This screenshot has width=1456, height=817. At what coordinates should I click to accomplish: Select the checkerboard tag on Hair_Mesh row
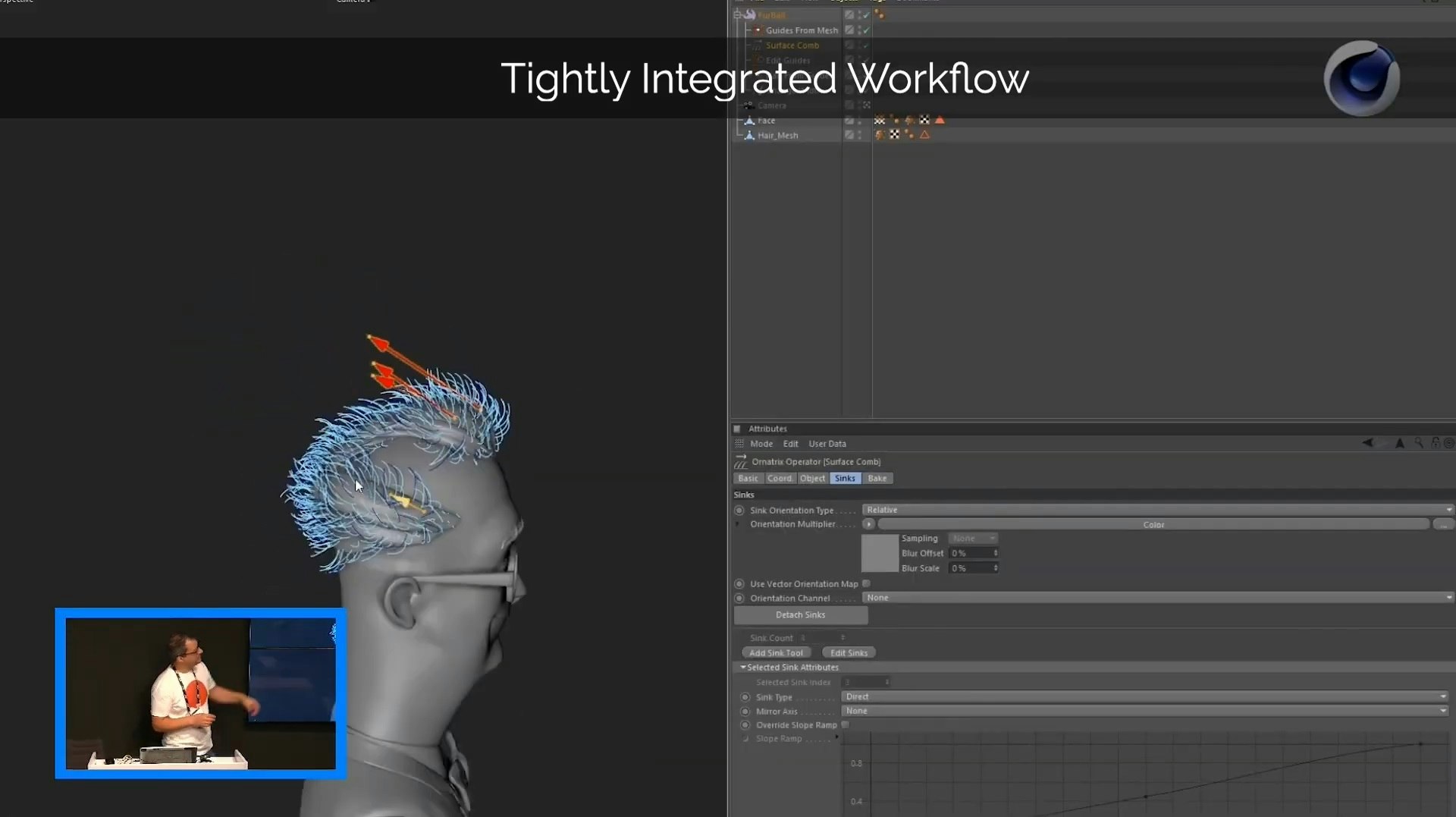895,135
